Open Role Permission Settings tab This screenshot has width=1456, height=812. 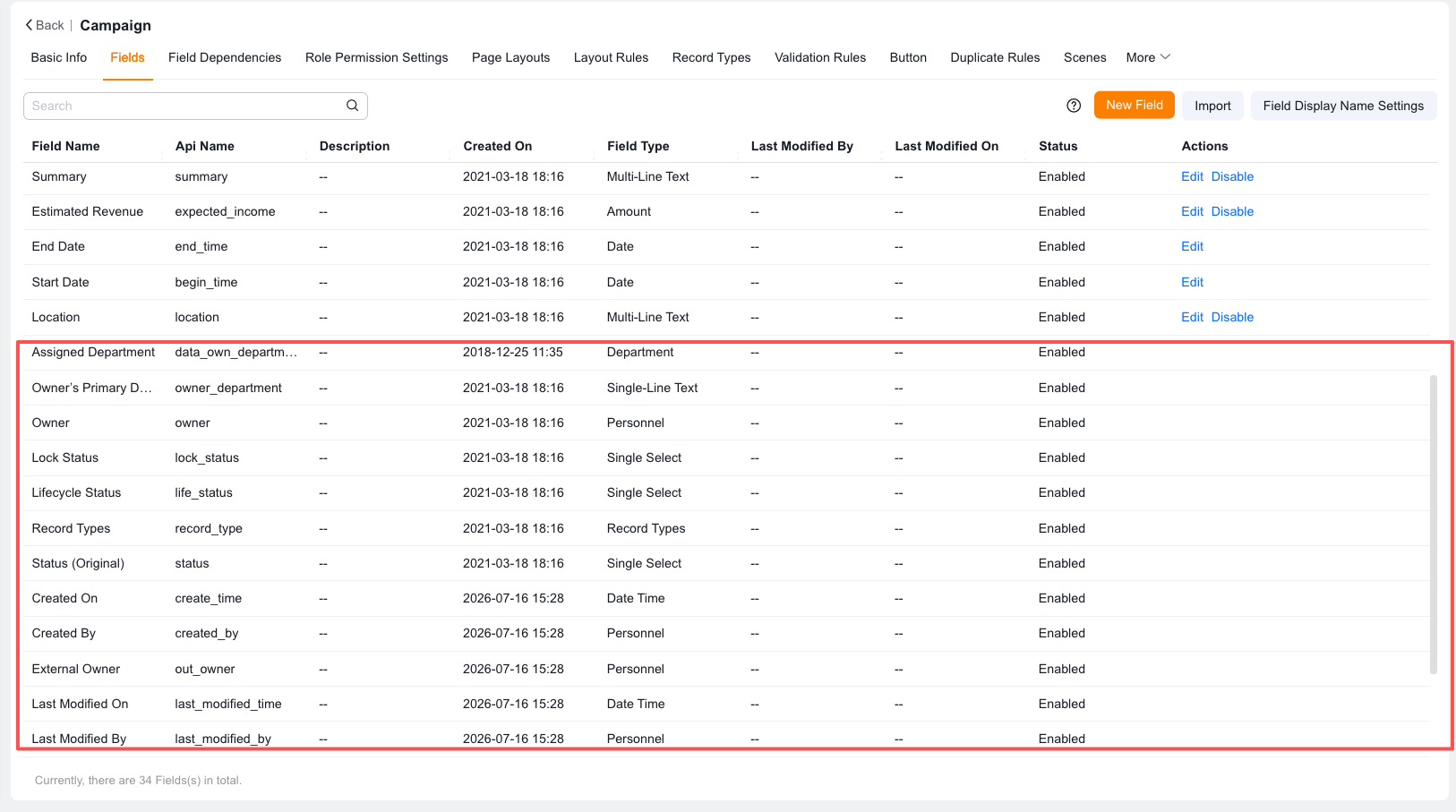[377, 57]
